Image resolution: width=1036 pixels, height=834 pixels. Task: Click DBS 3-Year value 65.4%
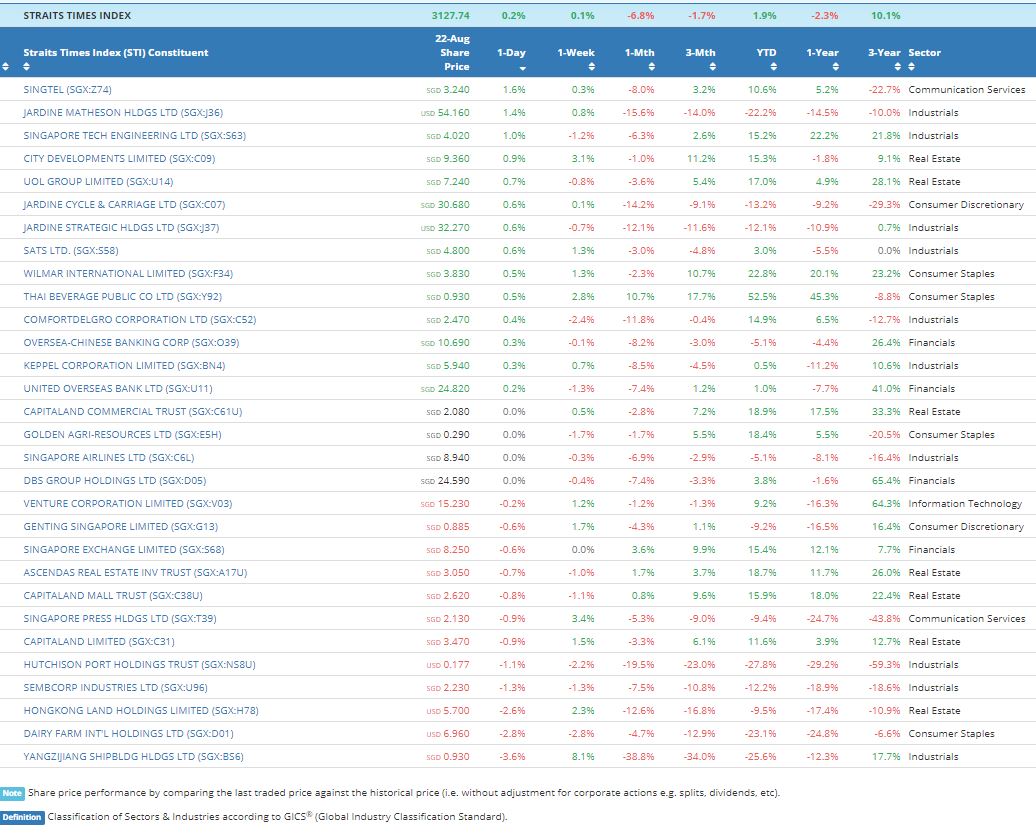(886, 480)
